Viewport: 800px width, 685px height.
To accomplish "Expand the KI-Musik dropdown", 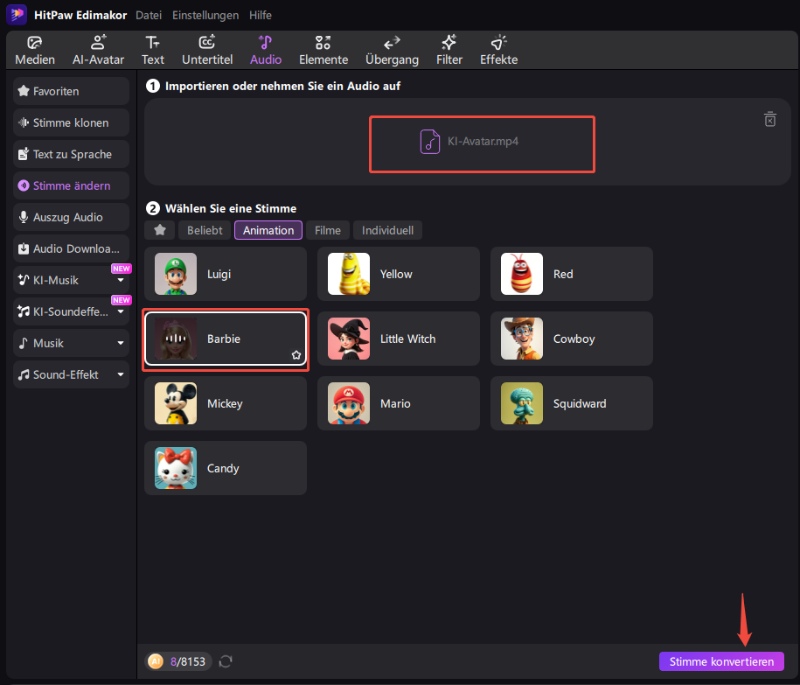I will click(x=121, y=281).
